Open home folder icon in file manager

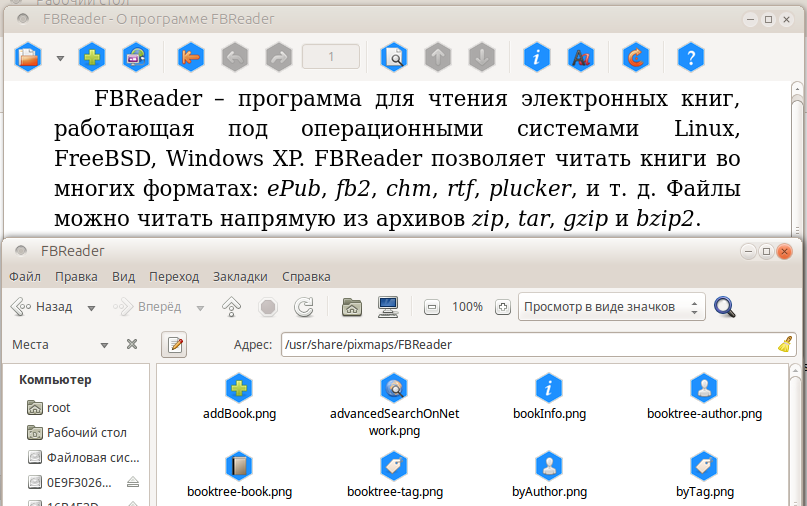tap(352, 307)
